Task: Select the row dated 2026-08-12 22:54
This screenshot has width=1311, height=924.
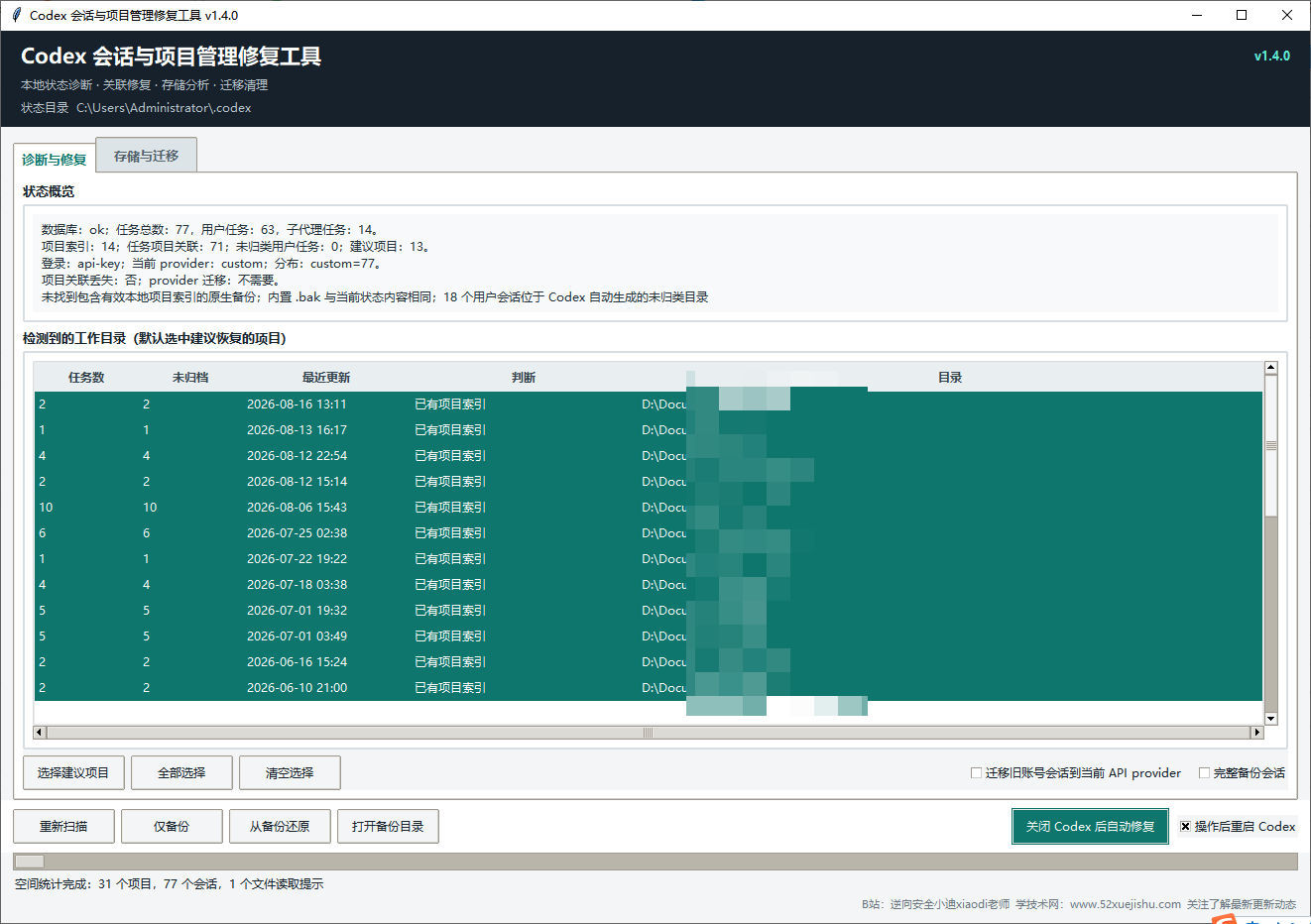Action: point(649,456)
